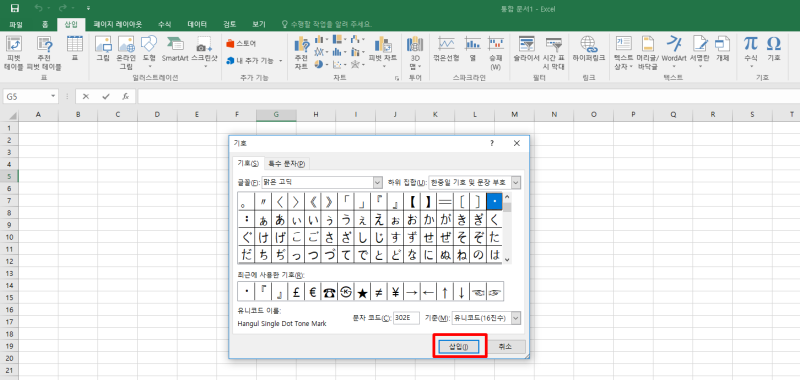The image size is (800, 380).
Task: Add a Slicer (슬라이서) filter
Action: point(526,49)
